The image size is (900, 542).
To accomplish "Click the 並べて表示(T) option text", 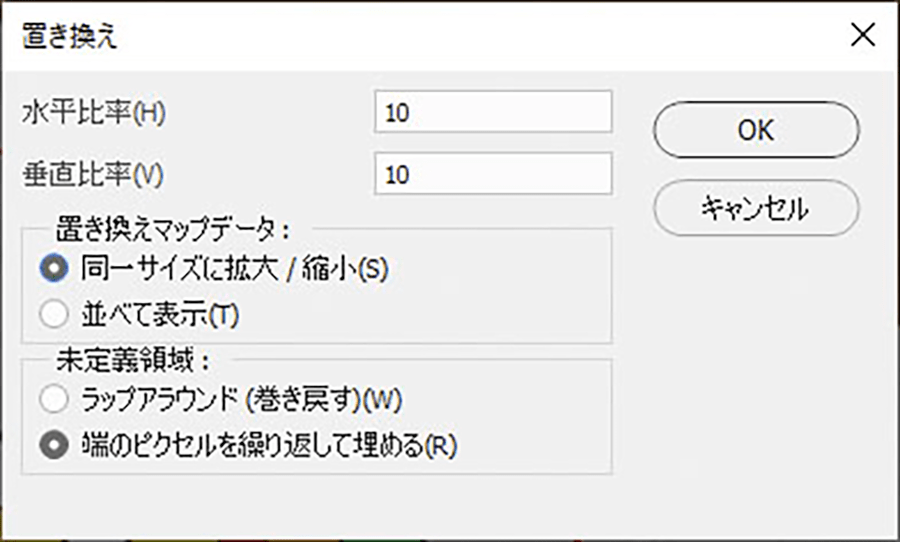I will point(161,314).
